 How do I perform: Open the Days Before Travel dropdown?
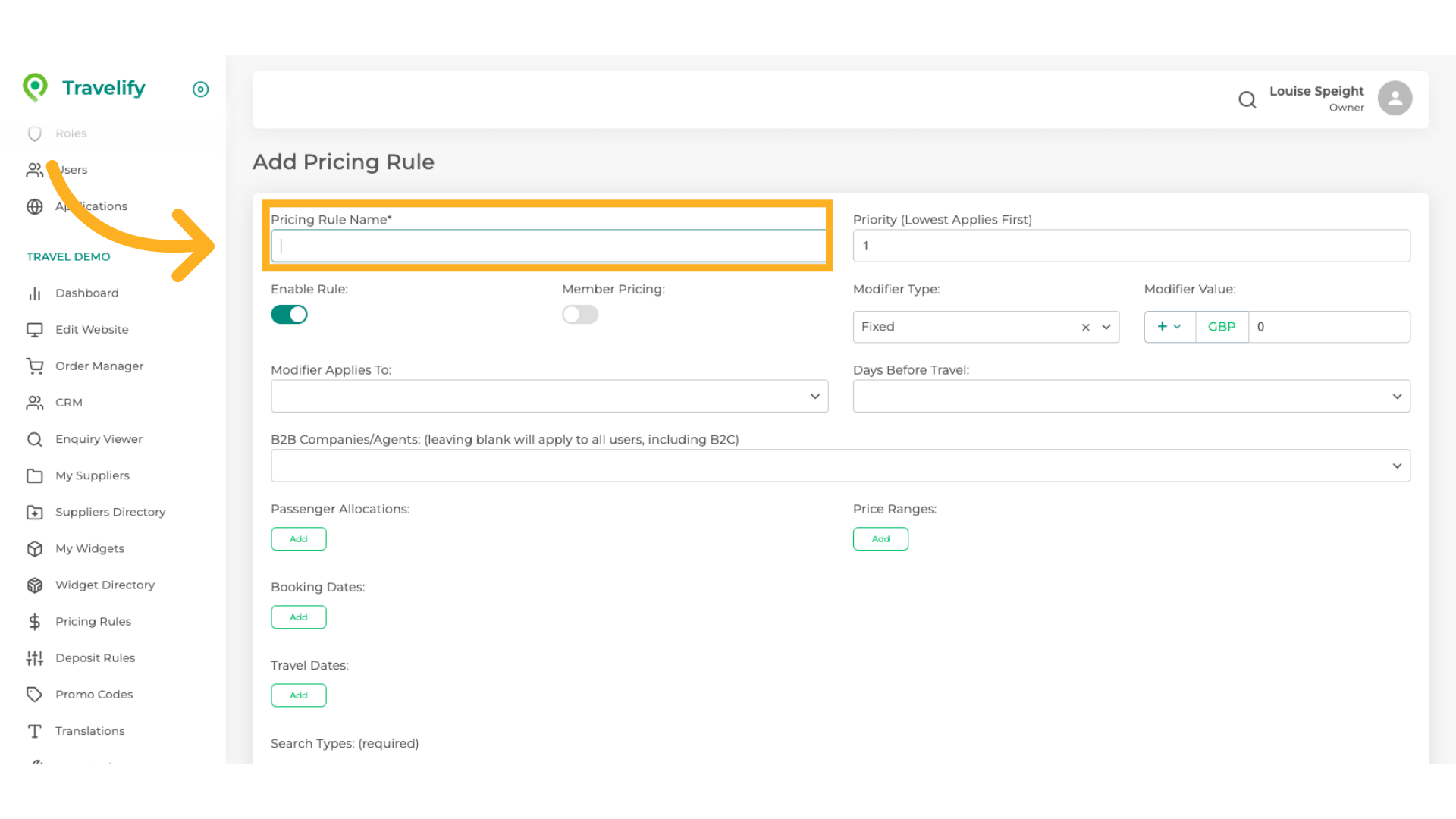point(1131,397)
